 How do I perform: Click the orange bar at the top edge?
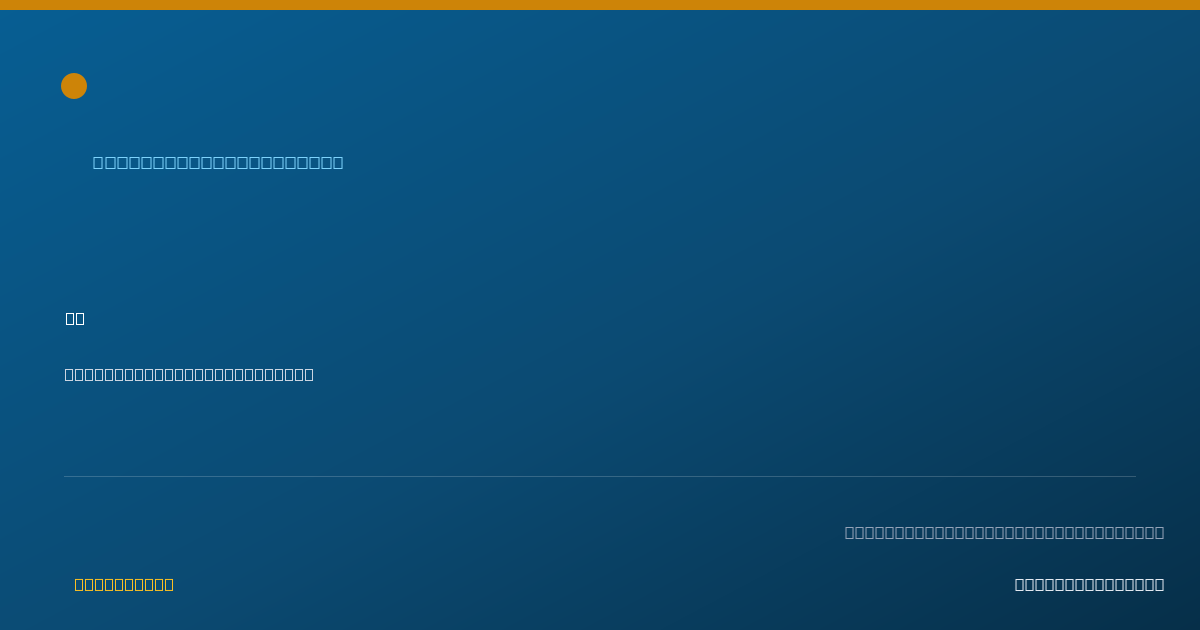click(x=600, y=5)
